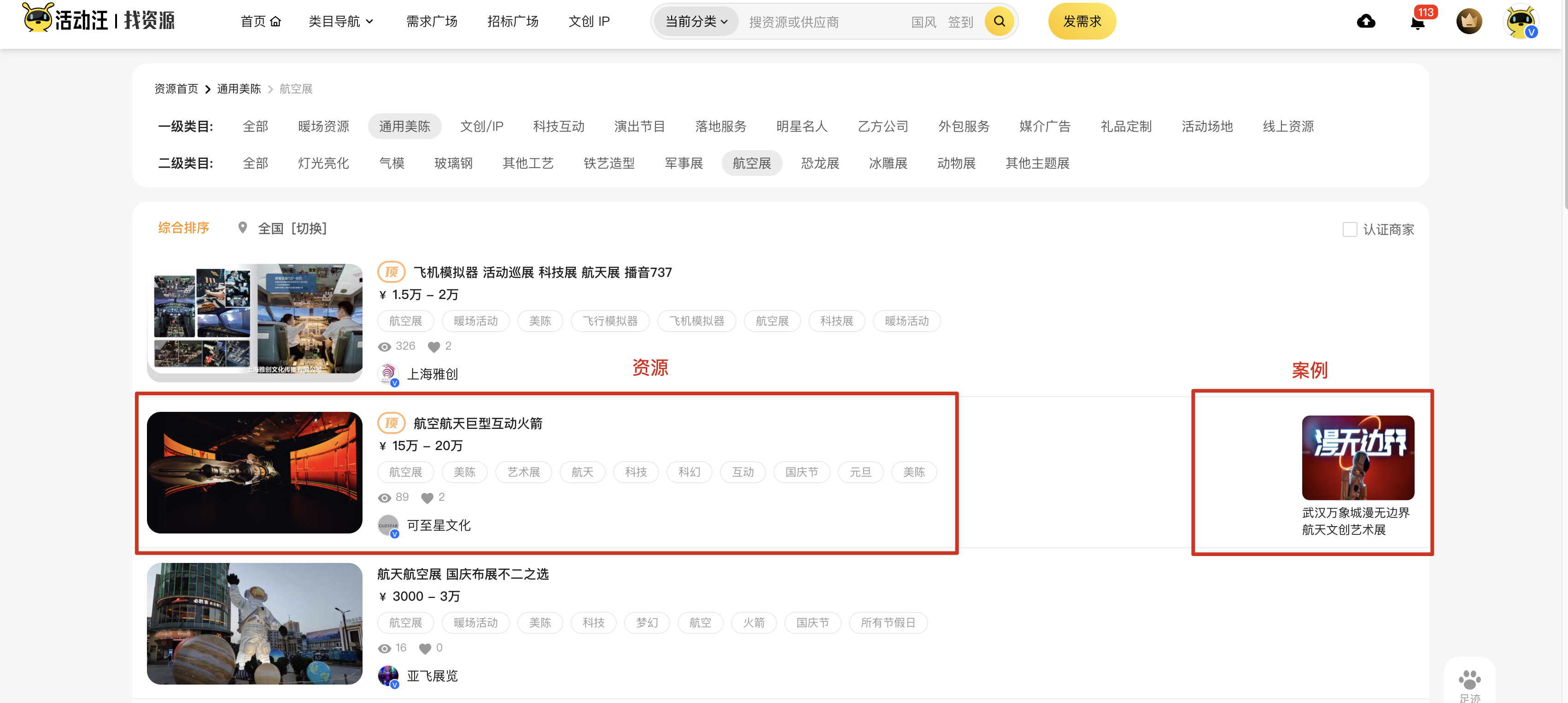Open title 航天航空展 国庆布展不二之选
Screen dimensions: 1568x703
tap(462, 574)
